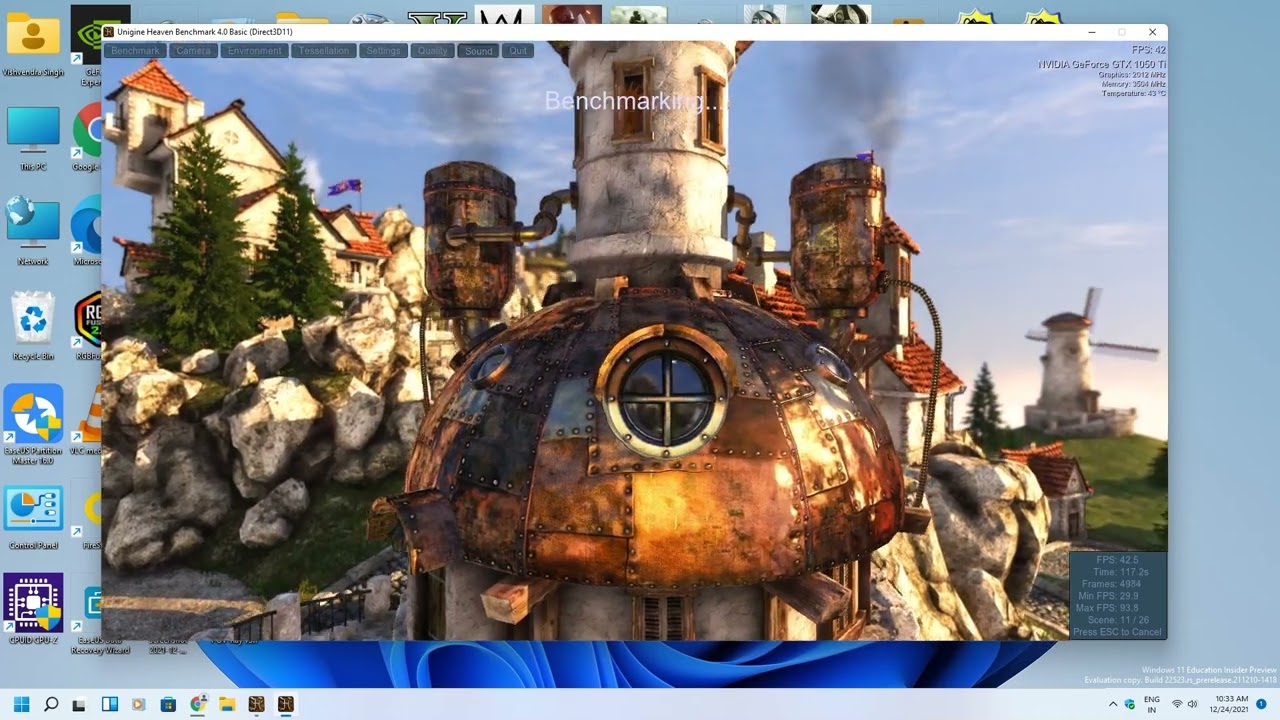Select the Control Panel desktop icon
This screenshot has height=720, width=1280.
pos(33,518)
